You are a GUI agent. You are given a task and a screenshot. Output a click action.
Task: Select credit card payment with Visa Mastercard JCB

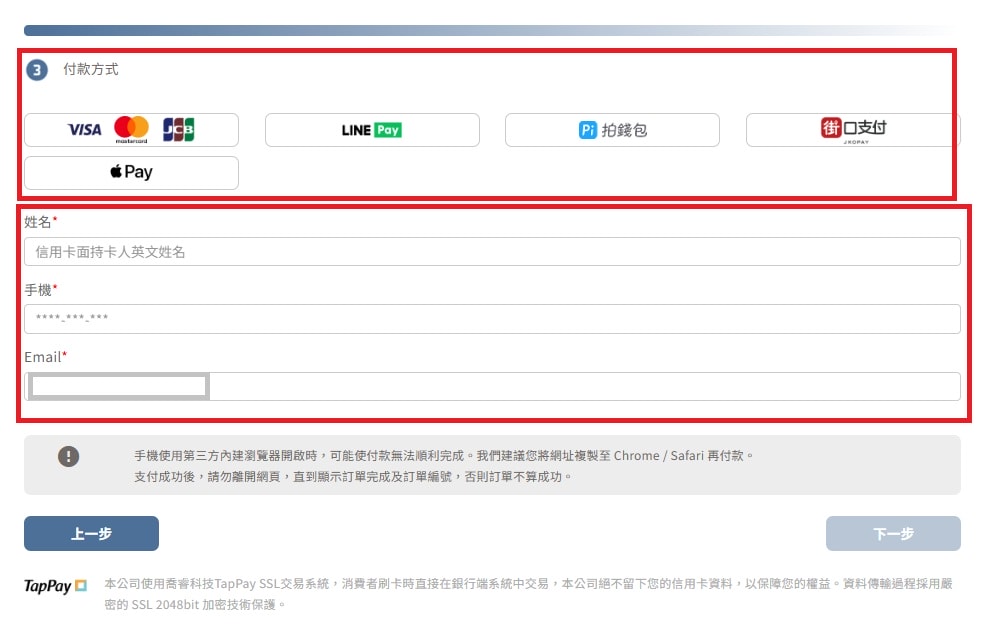click(x=131, y=130)
